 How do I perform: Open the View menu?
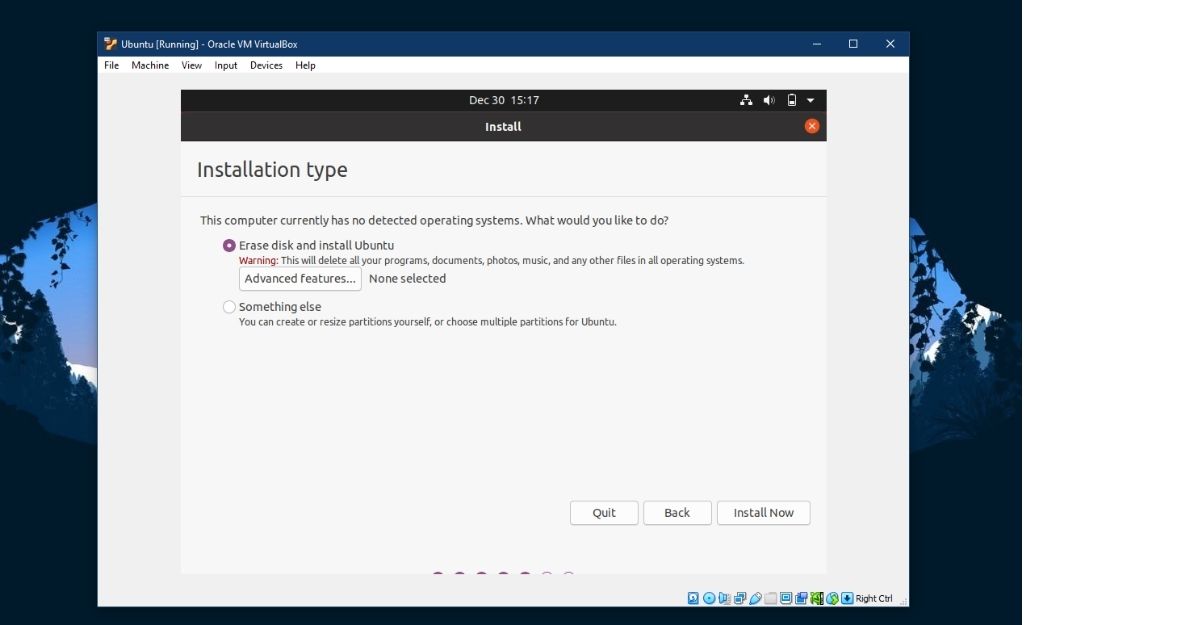click(191, 65)
